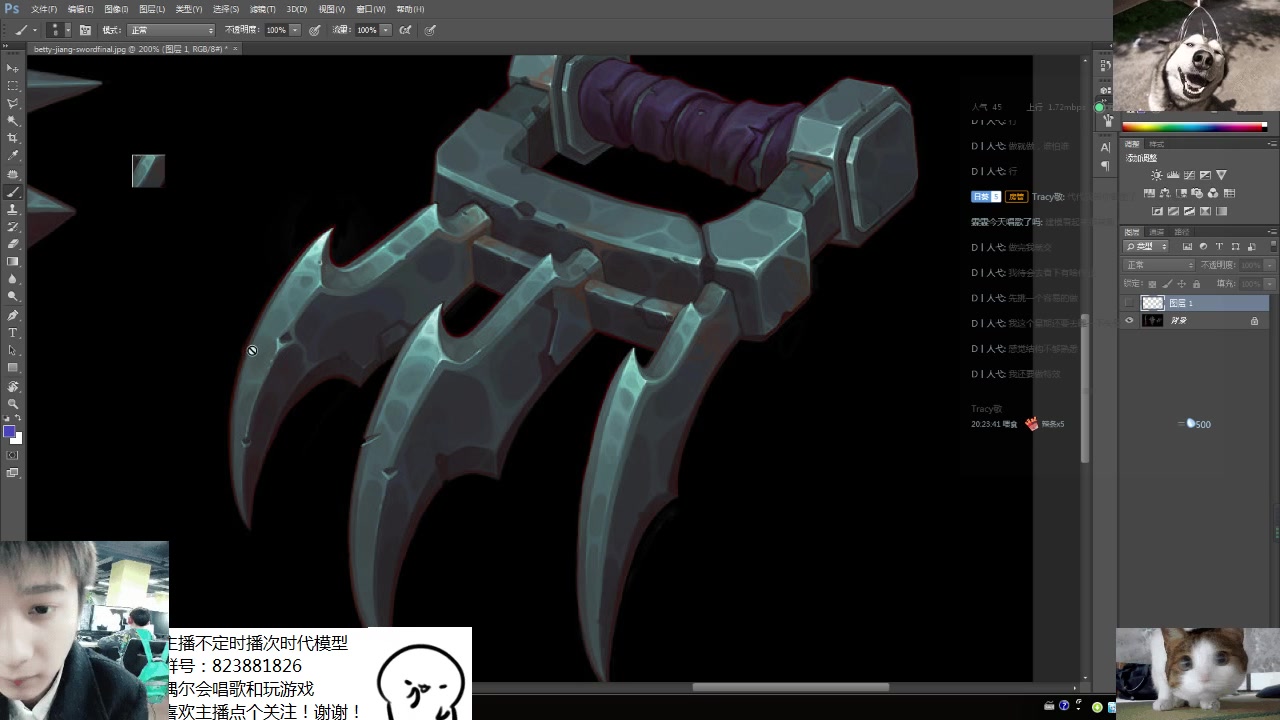Add a Vibrance adjustment
This screenshot has width=1280, height=720.
click(1221, 175)
